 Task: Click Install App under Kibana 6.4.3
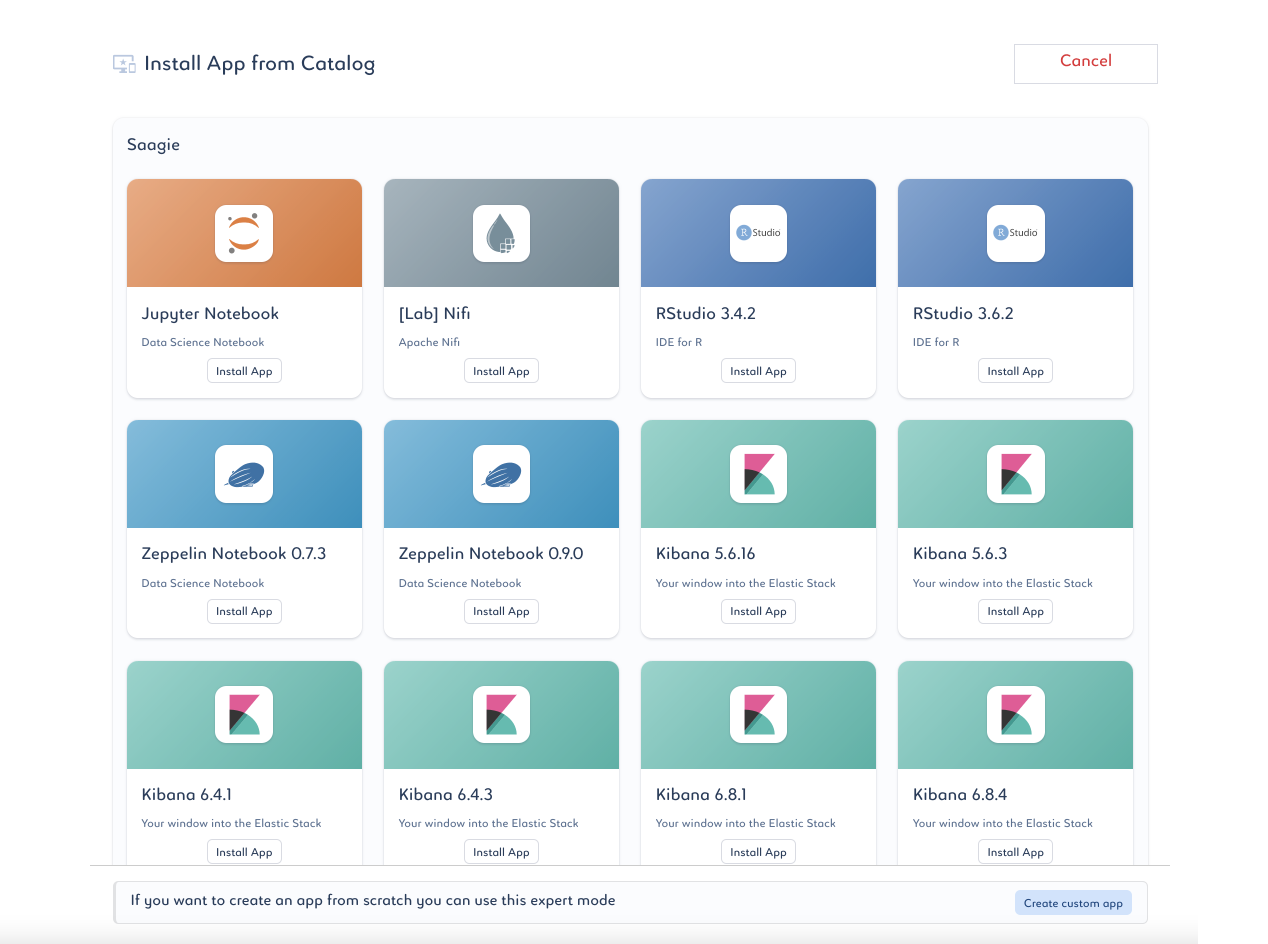[x=501, y=852]
